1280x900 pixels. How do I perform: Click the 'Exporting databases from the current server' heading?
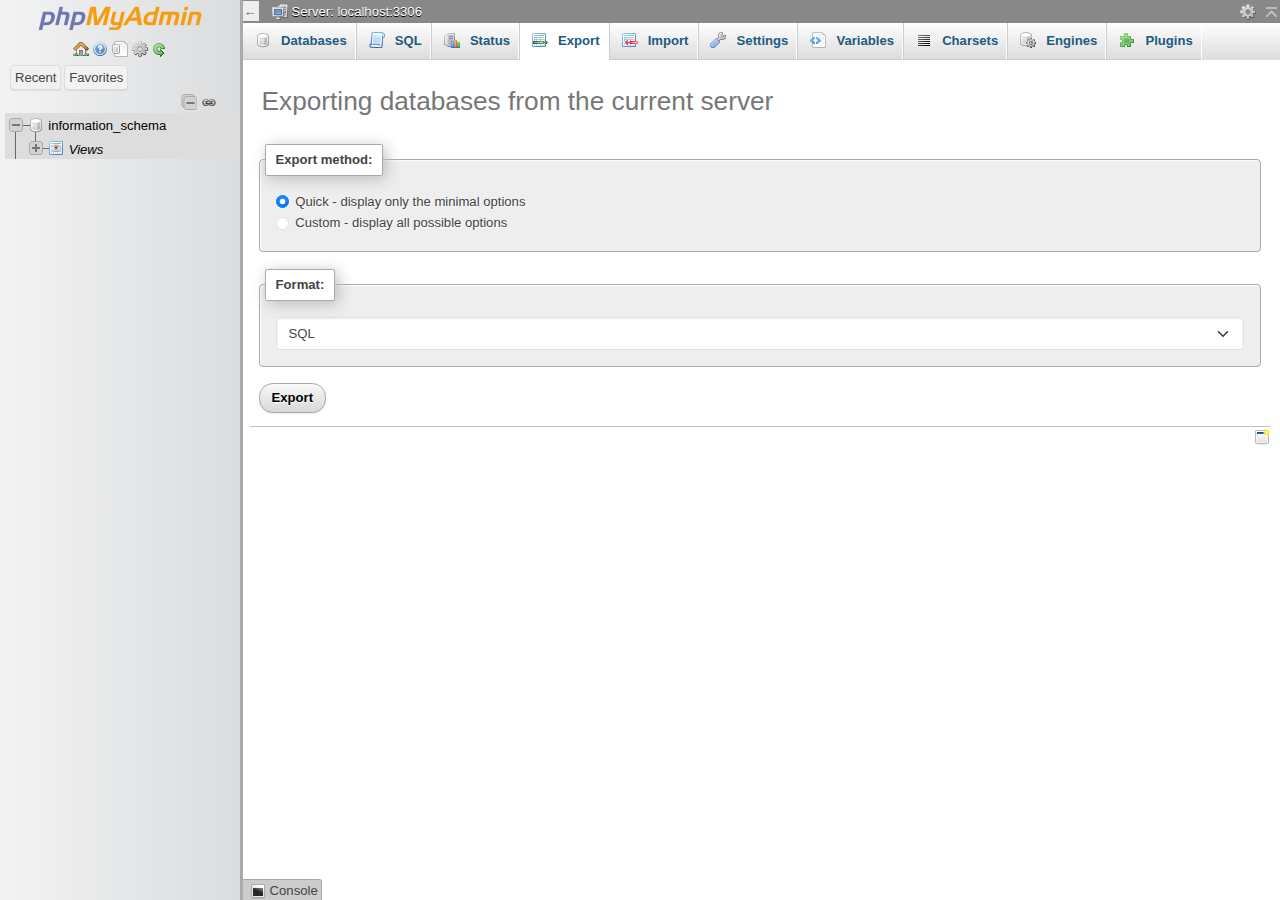click(517, 101)
